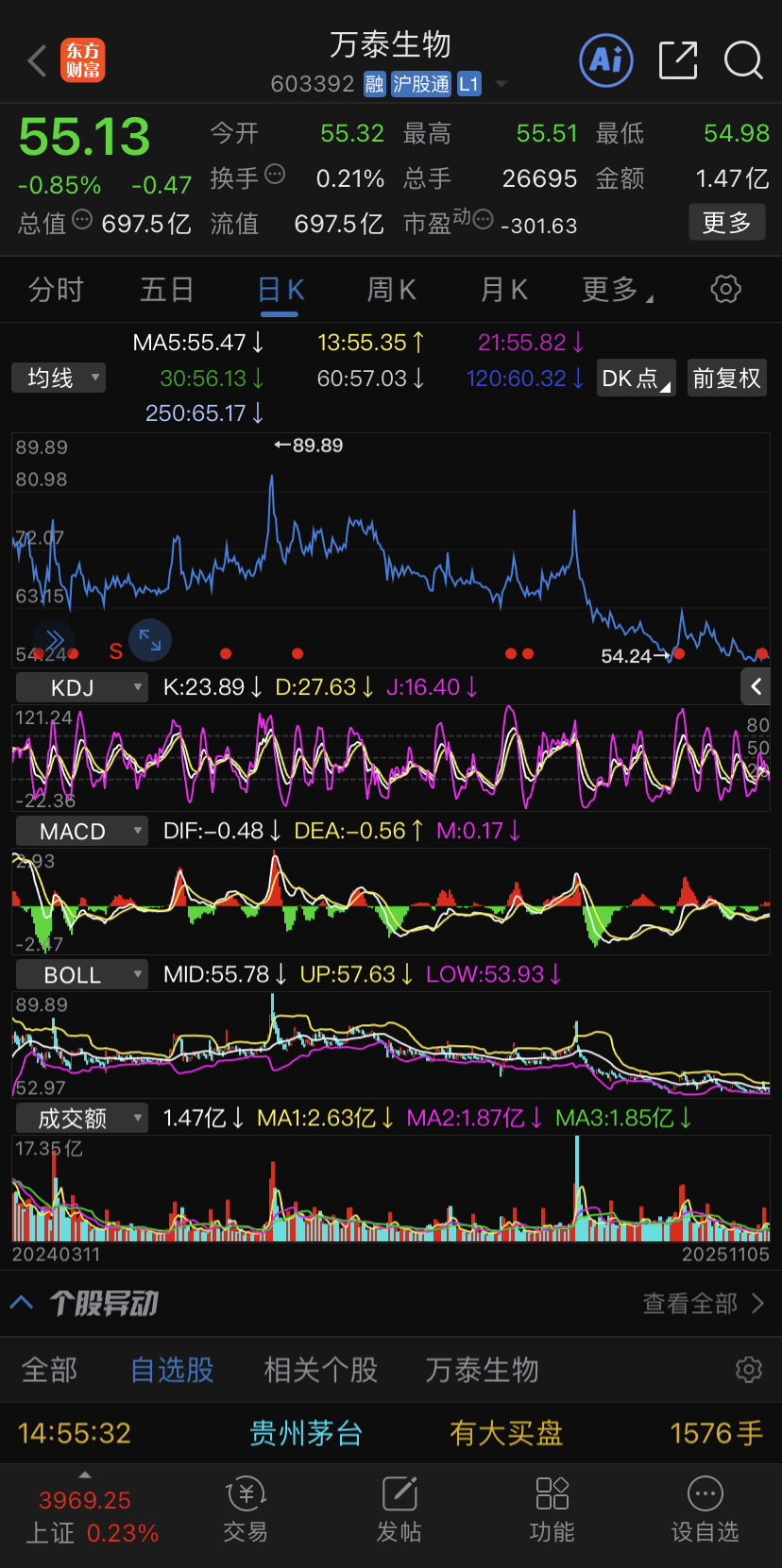Select 自选股 alerts tab
This screenshot has height=1568, width=782.
pyautogui.click(x=172, y=1370)
